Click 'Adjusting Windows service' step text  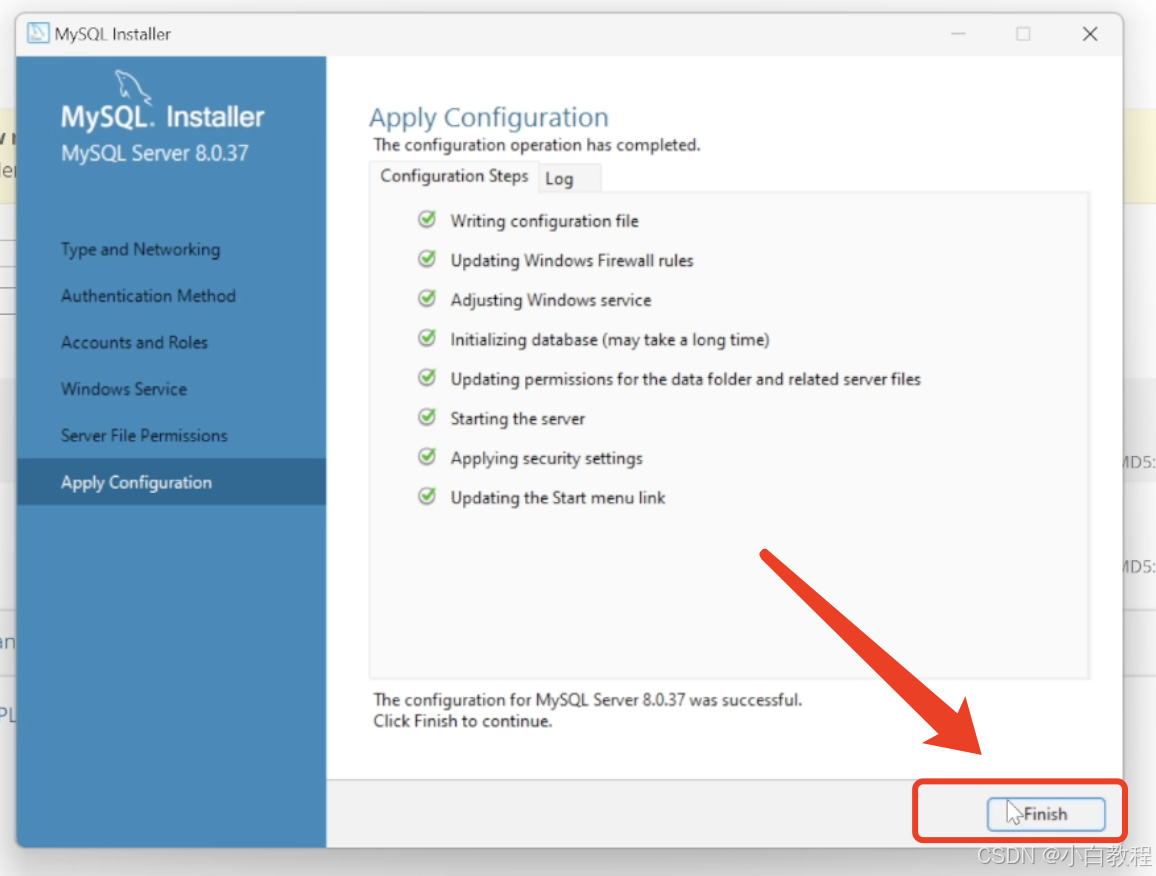(551, 300)
